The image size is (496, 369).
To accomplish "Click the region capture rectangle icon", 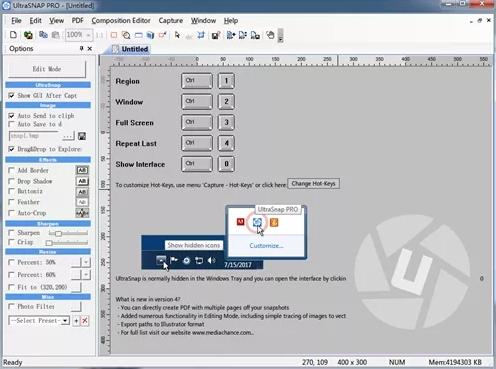I will coord(114,35).
